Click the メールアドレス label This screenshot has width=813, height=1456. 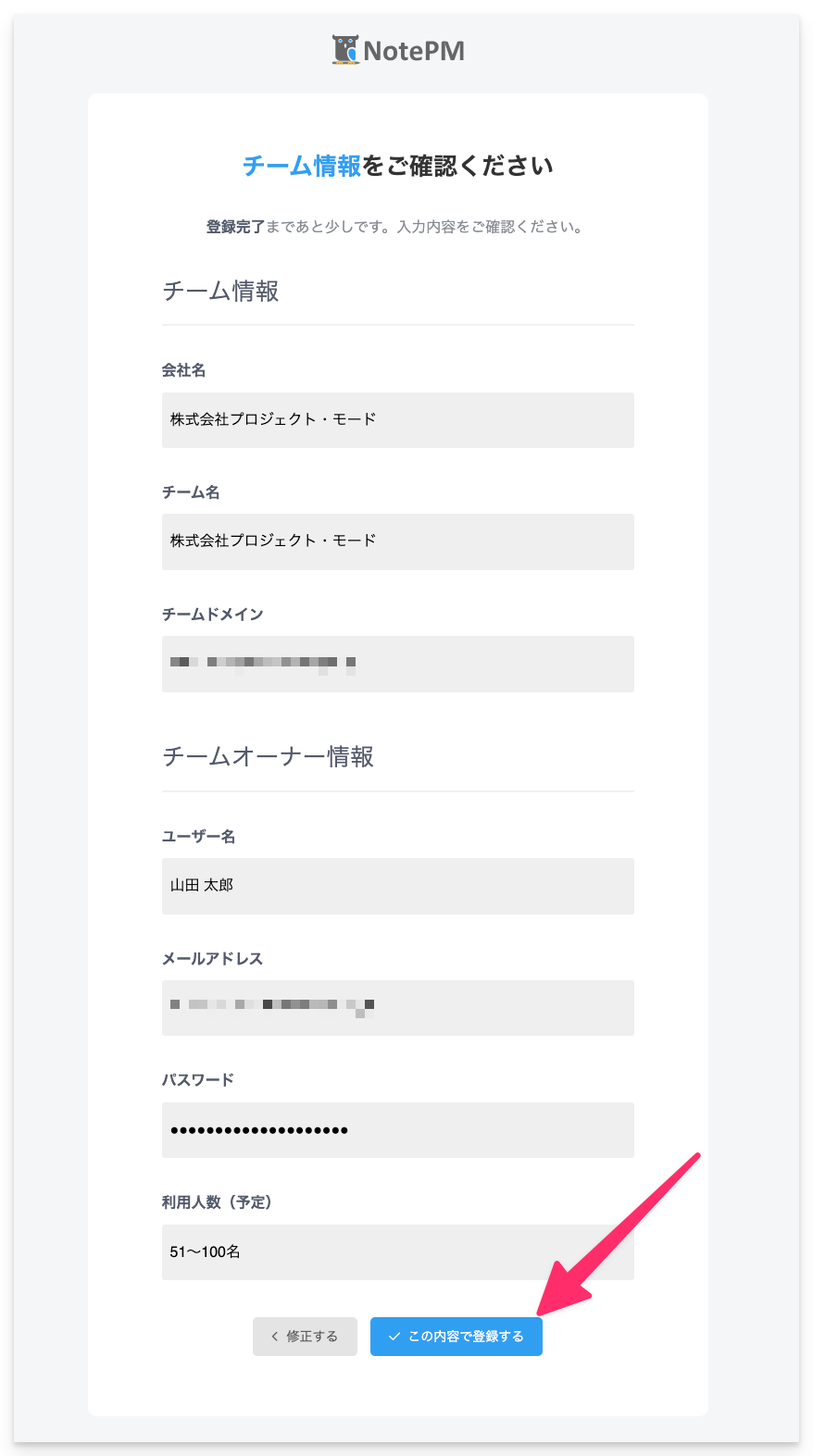coord(213,959)
